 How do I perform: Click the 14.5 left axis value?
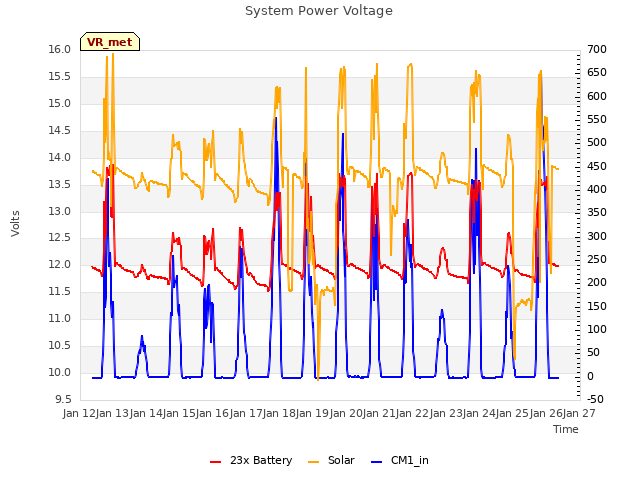coord(60,130)
